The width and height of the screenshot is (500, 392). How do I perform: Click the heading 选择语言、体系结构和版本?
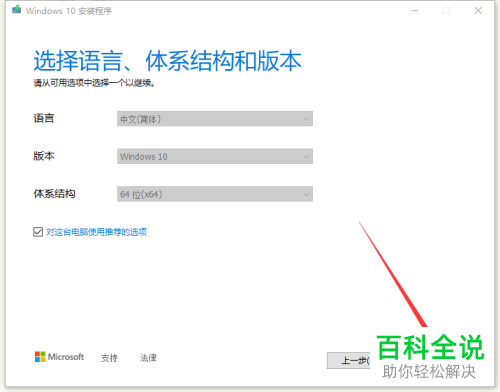coord(167,61)
